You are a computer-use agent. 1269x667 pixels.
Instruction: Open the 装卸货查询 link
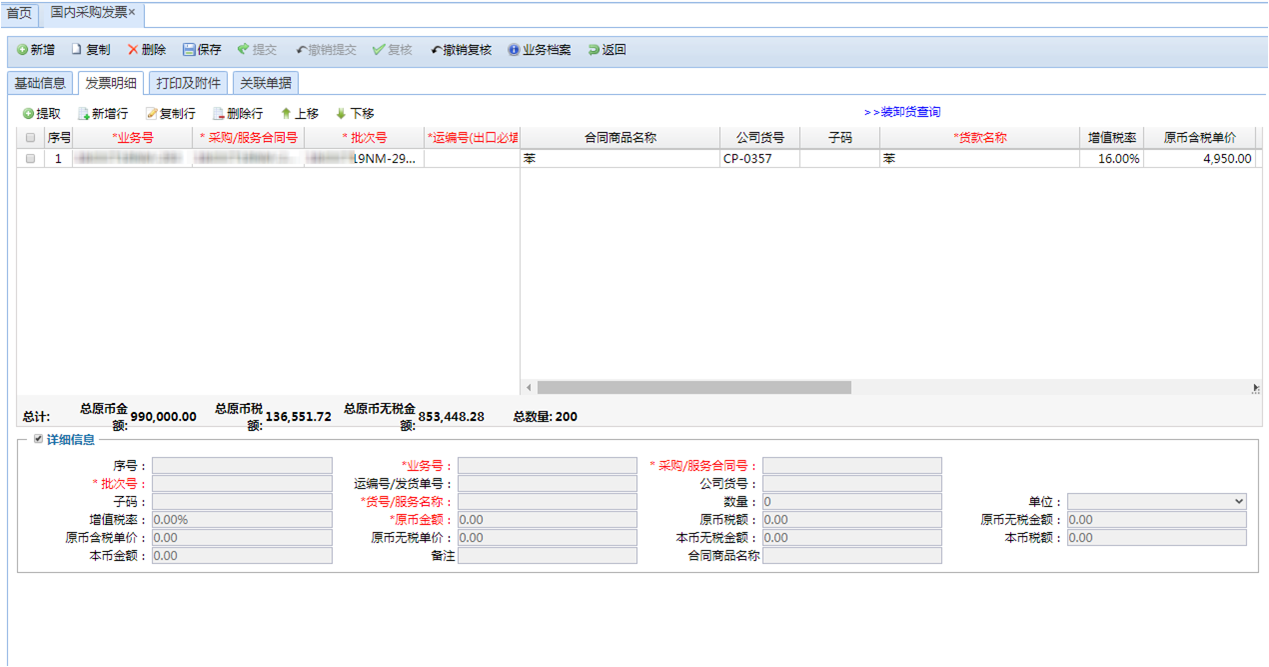click(902, 112)
